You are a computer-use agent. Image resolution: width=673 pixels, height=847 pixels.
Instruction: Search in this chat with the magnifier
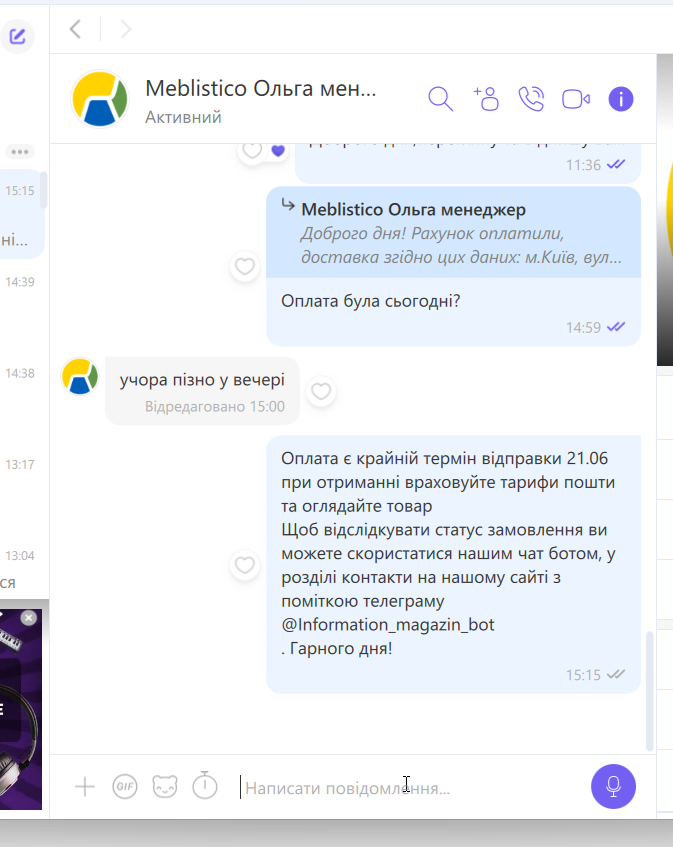pos(441,99)
